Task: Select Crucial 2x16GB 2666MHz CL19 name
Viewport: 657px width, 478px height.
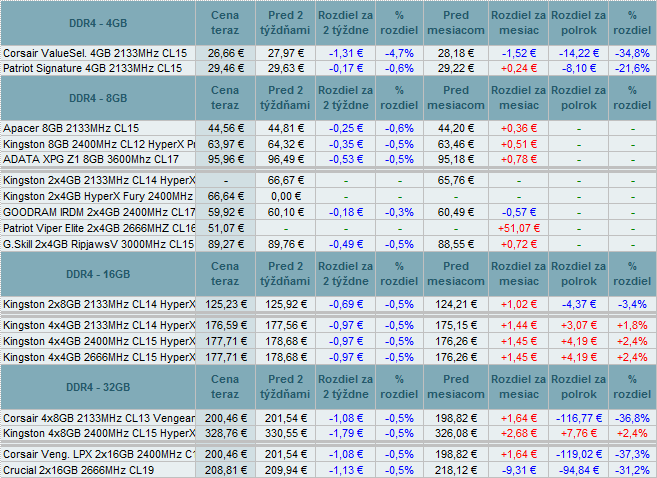Action: tap(78, 470)
